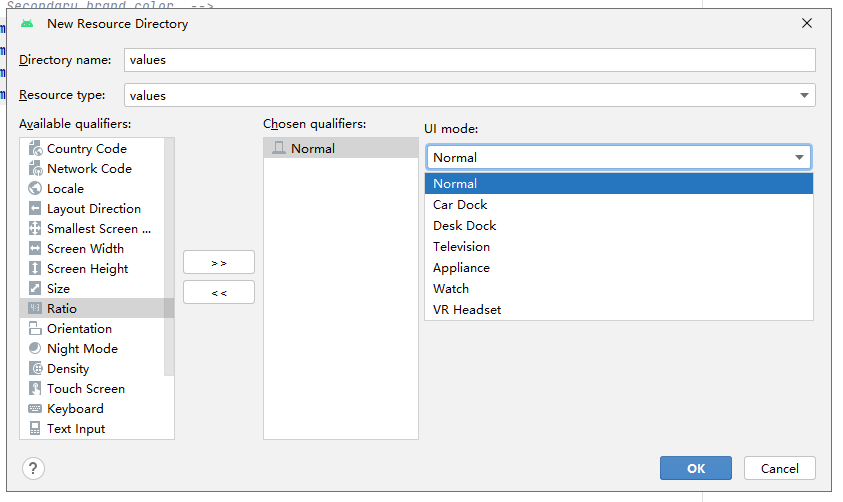The height and width of the screenshot is (502, 843).
Task: Choose Television UI mode
Action: tap(619, 246)
